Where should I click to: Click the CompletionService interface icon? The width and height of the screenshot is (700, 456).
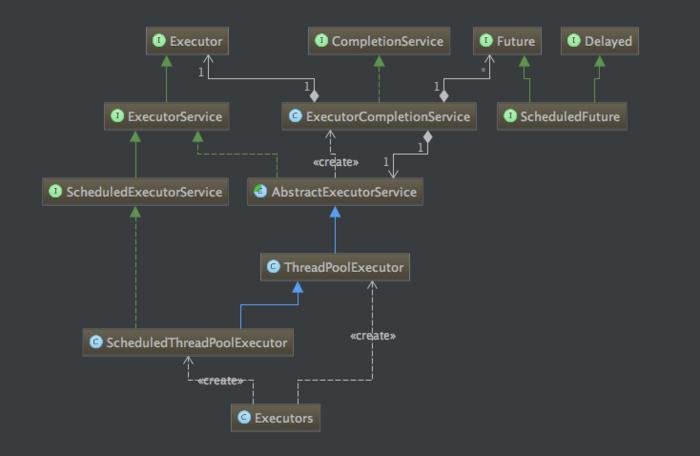[x=321, y=41]
